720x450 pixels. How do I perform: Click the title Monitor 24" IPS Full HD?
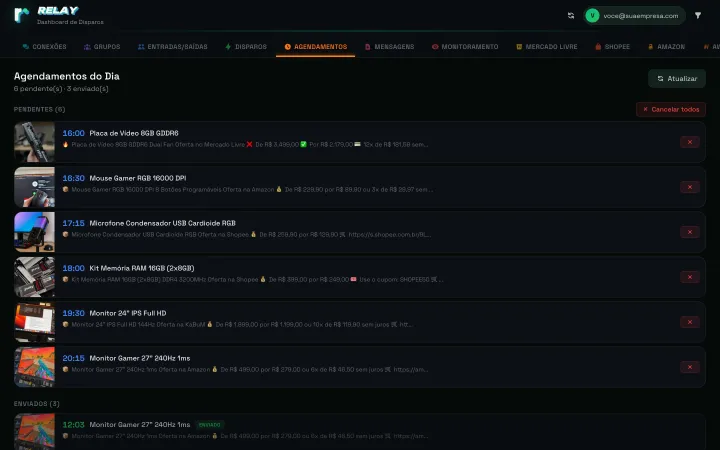click(x=128, y=313)
